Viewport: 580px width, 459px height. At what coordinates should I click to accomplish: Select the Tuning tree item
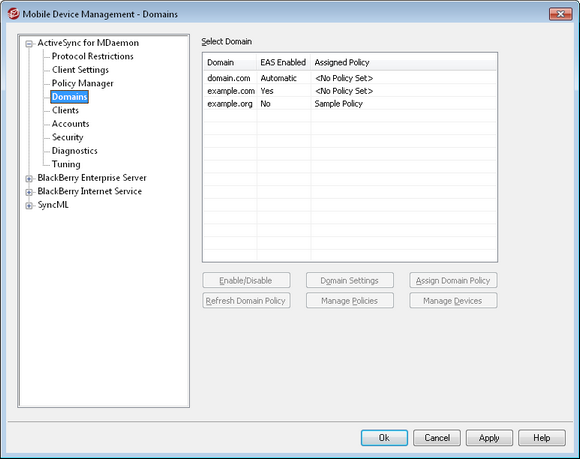click(66, 164)
